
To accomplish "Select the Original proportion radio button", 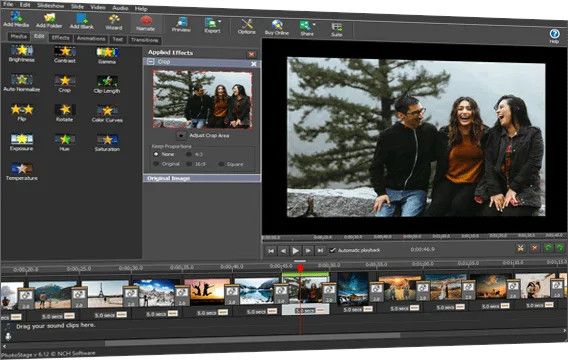I will [x=156, y=164].
